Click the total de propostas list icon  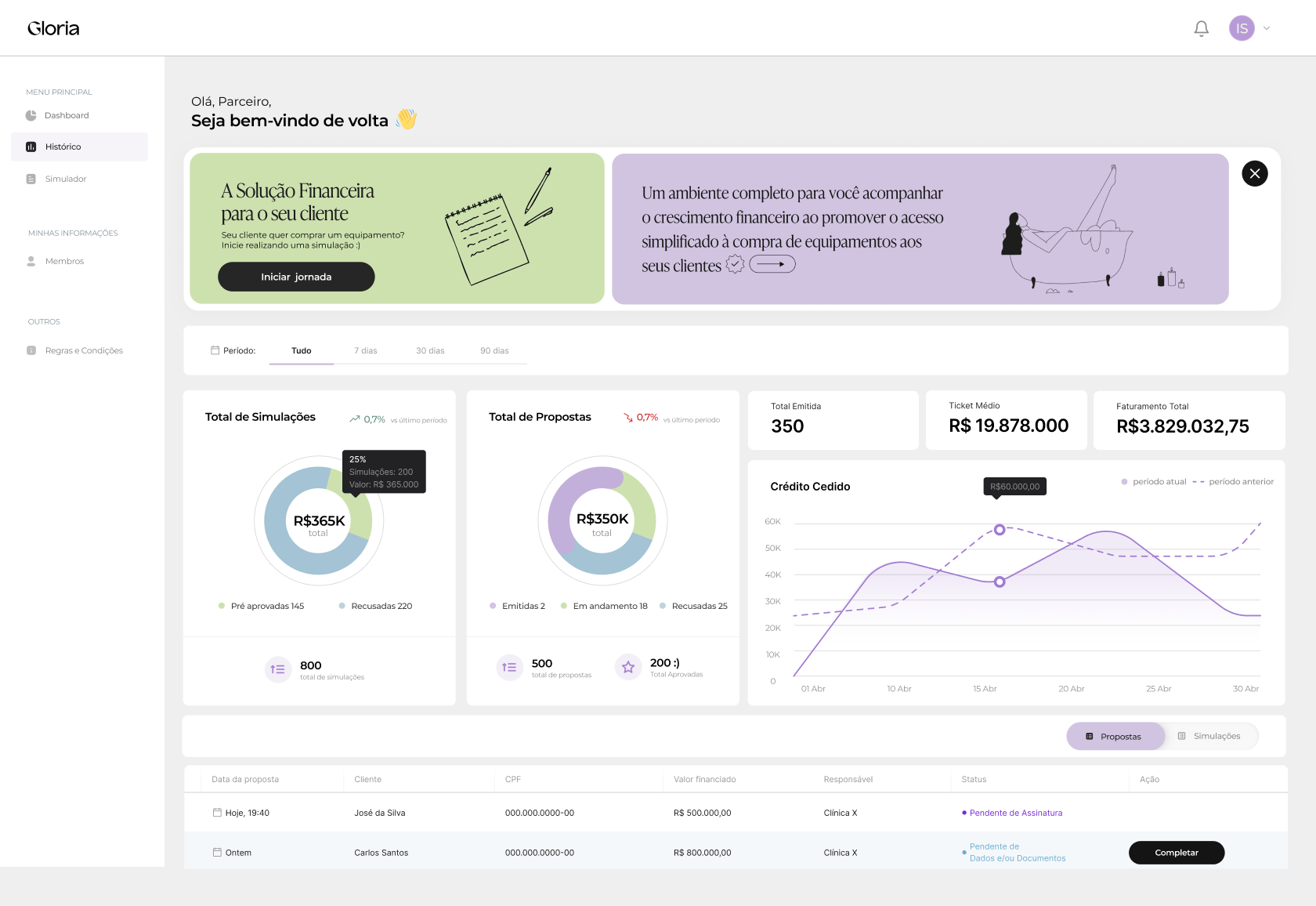click(509, 668)
